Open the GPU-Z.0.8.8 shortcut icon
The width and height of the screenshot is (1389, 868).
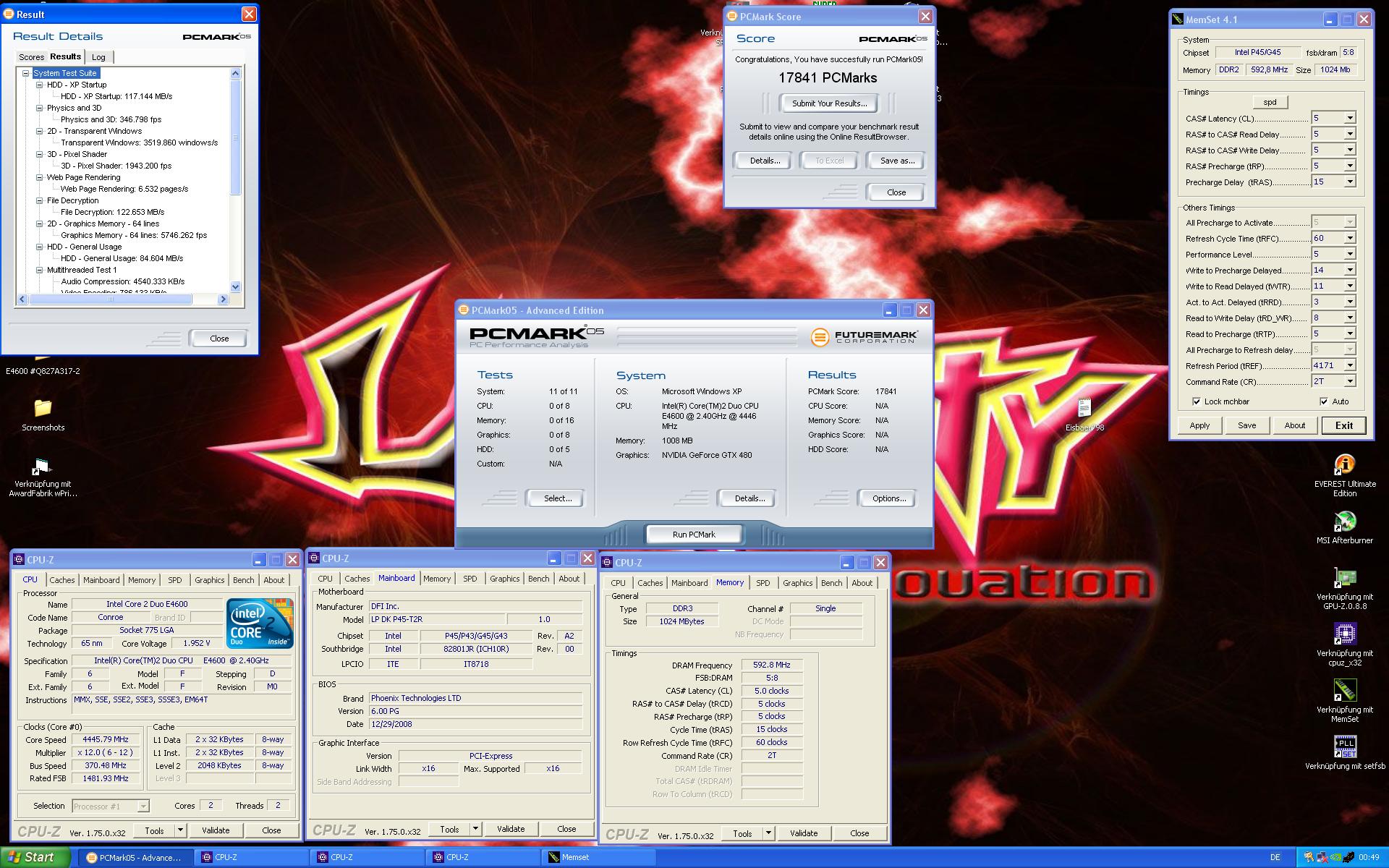pyautogui.click(x=1344, y=577)
